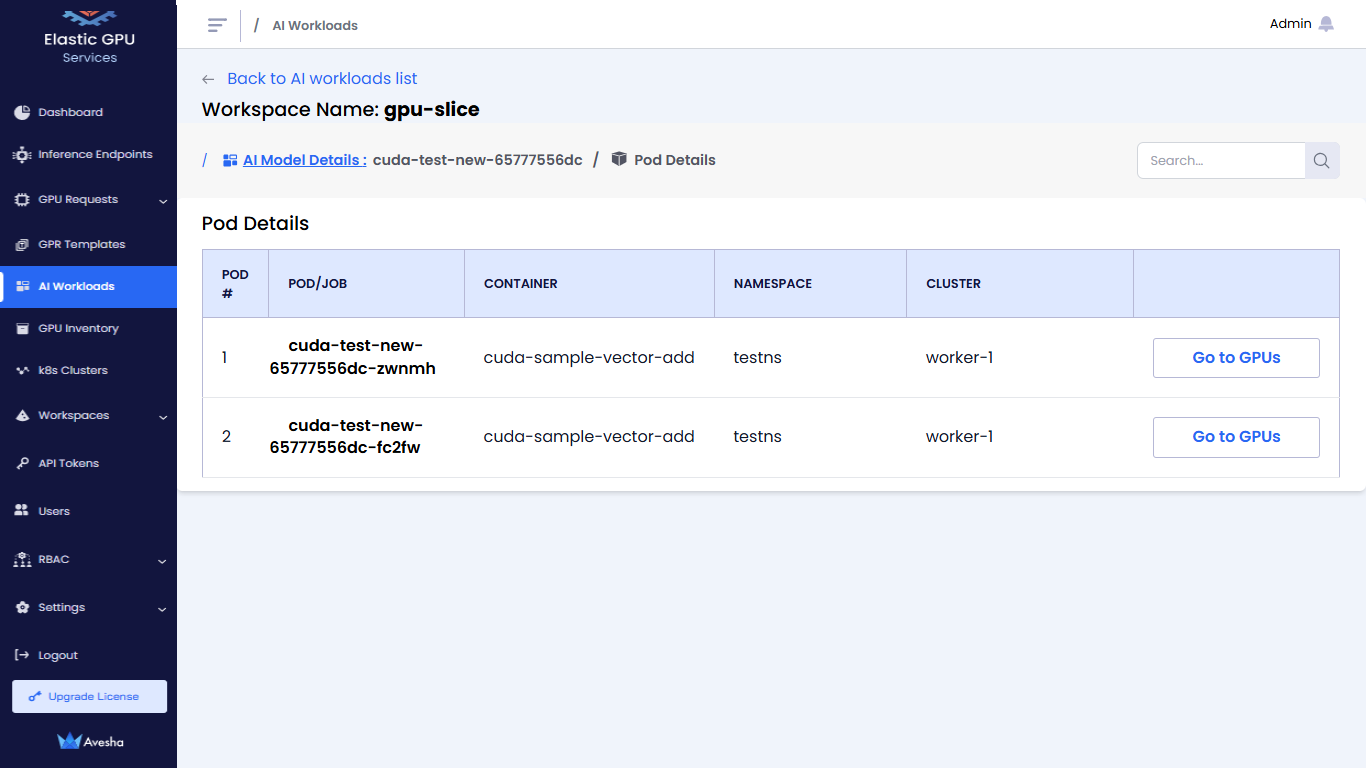Screen dimensions: 1366x768
Task: Go to GPUs for pod fc2fw
Action: (1236, 437)
